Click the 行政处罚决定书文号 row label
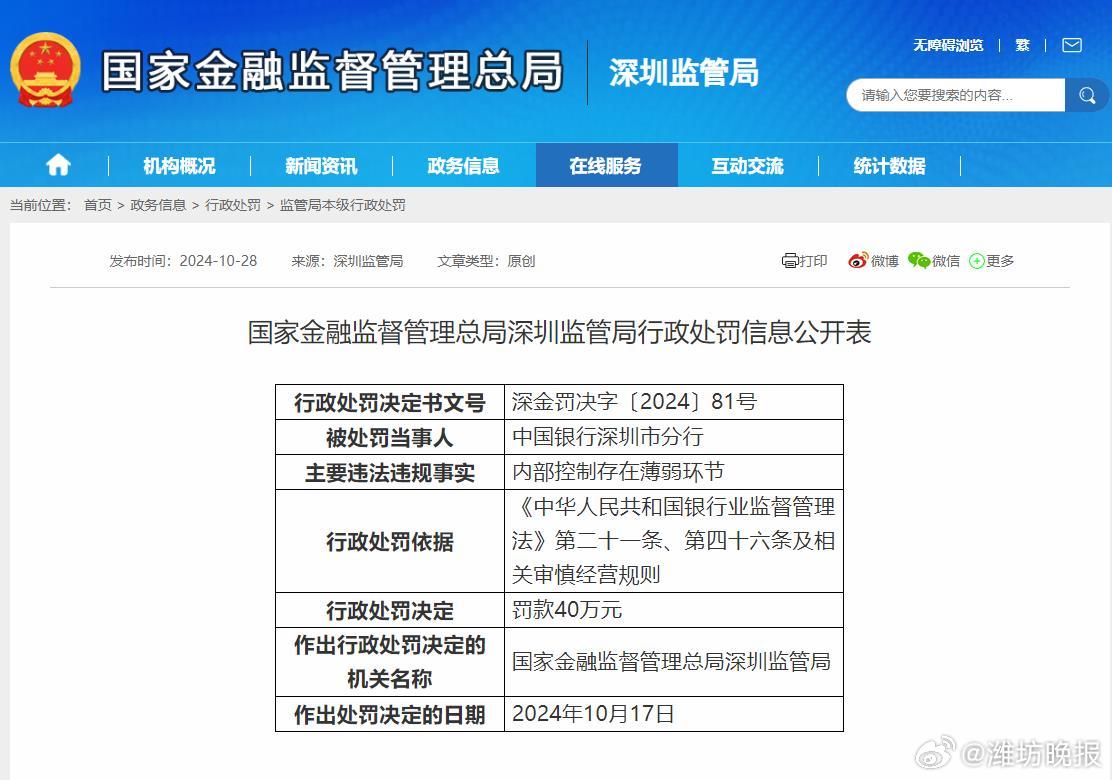 pos(390,403)
